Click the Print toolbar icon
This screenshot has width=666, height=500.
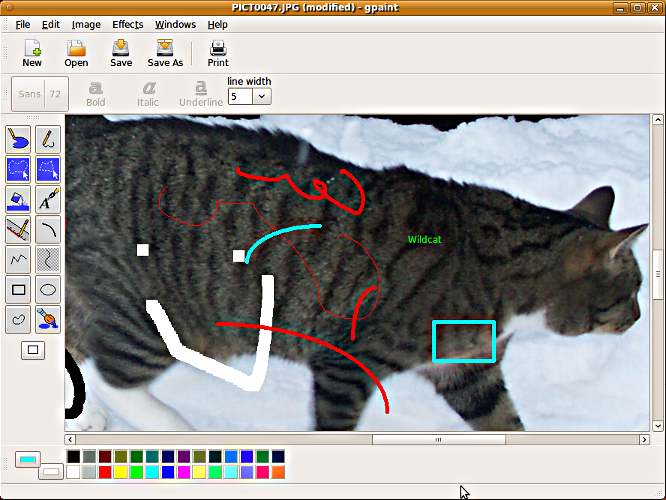tap(218, 53)
